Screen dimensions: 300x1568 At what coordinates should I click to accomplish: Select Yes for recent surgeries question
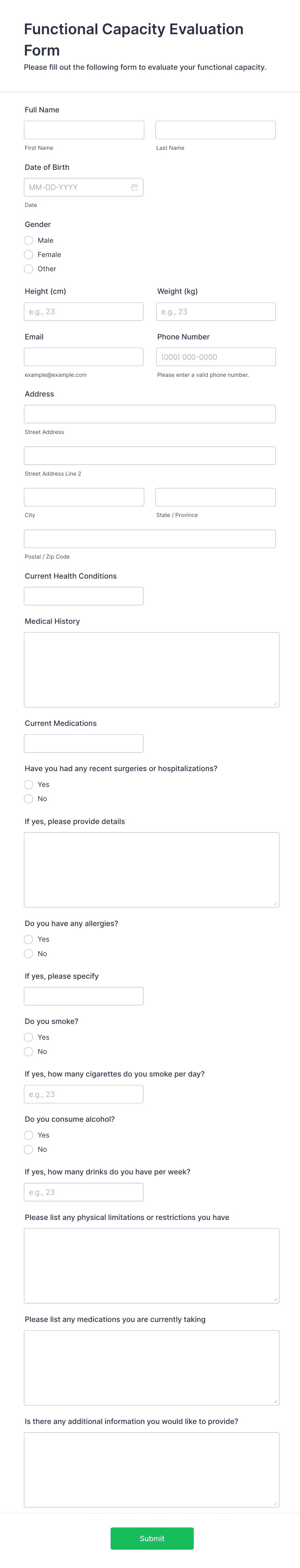coord(29,785)
